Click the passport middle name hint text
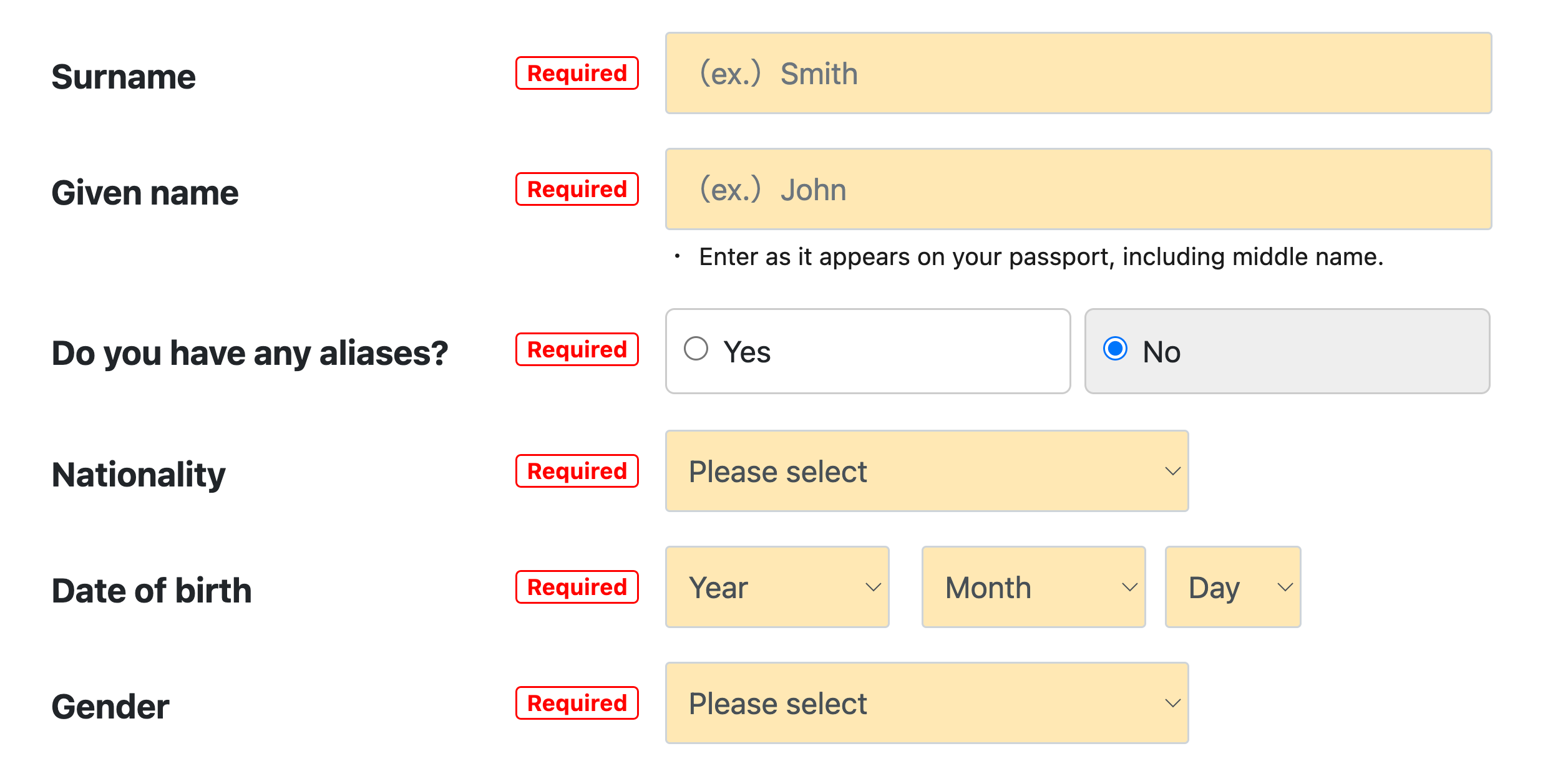The height and width of the screenshot is (784, 1563). point(1041,257)
